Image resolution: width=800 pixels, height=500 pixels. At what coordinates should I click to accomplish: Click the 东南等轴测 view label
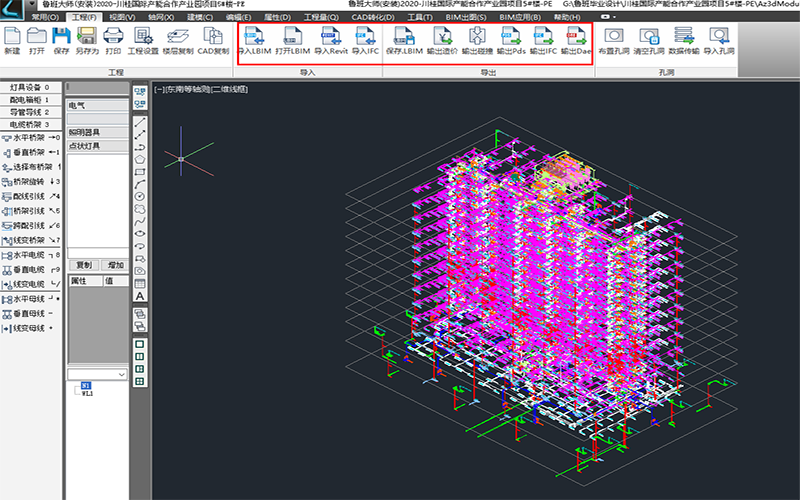pyautogui.click(x=188, y=89)
